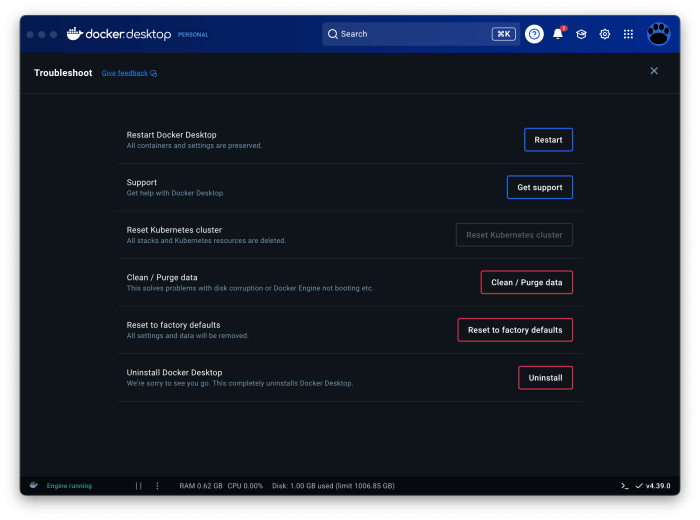Open Settings via the gear icon

(x=605, y=34)
